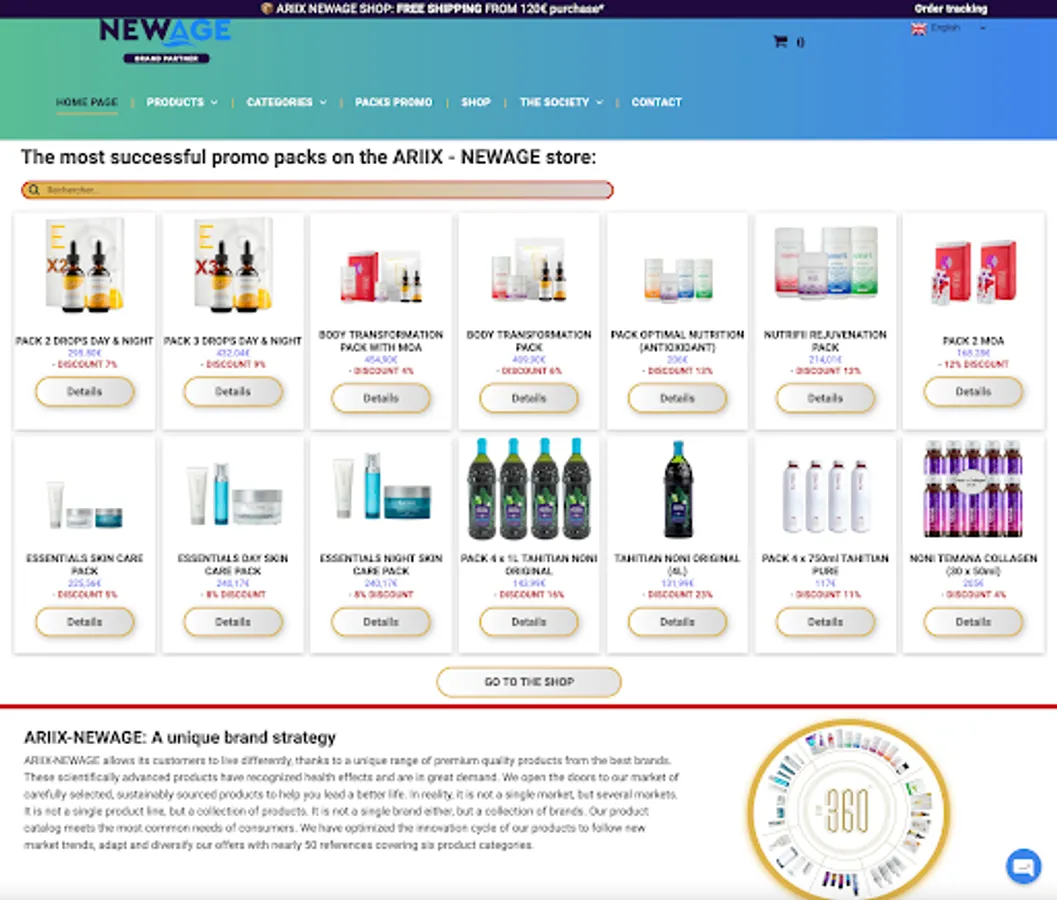Expand the Products menu chevron
Screen dimensions: 1057x900
214,102
